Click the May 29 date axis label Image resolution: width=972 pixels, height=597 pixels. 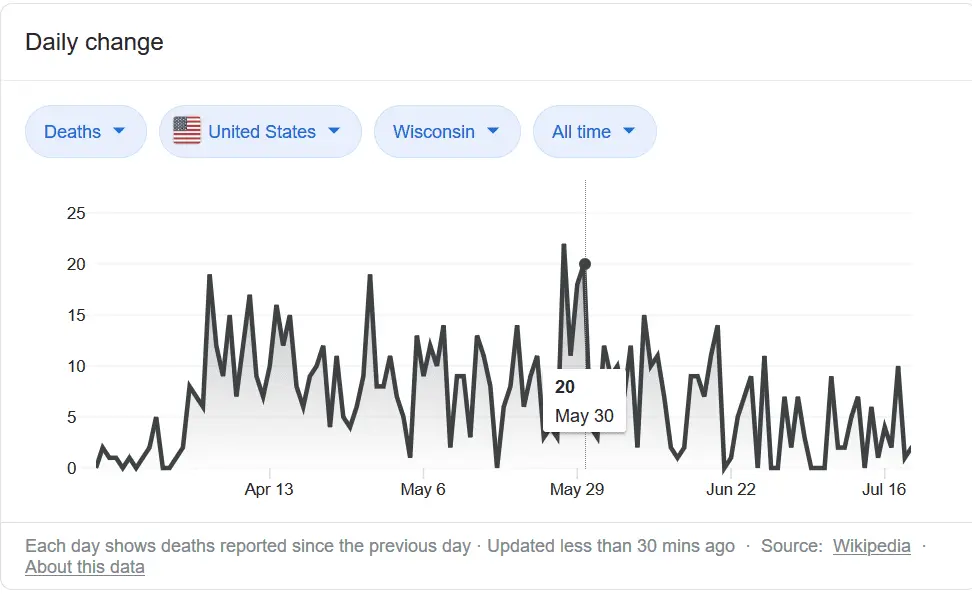coord(578,489)
